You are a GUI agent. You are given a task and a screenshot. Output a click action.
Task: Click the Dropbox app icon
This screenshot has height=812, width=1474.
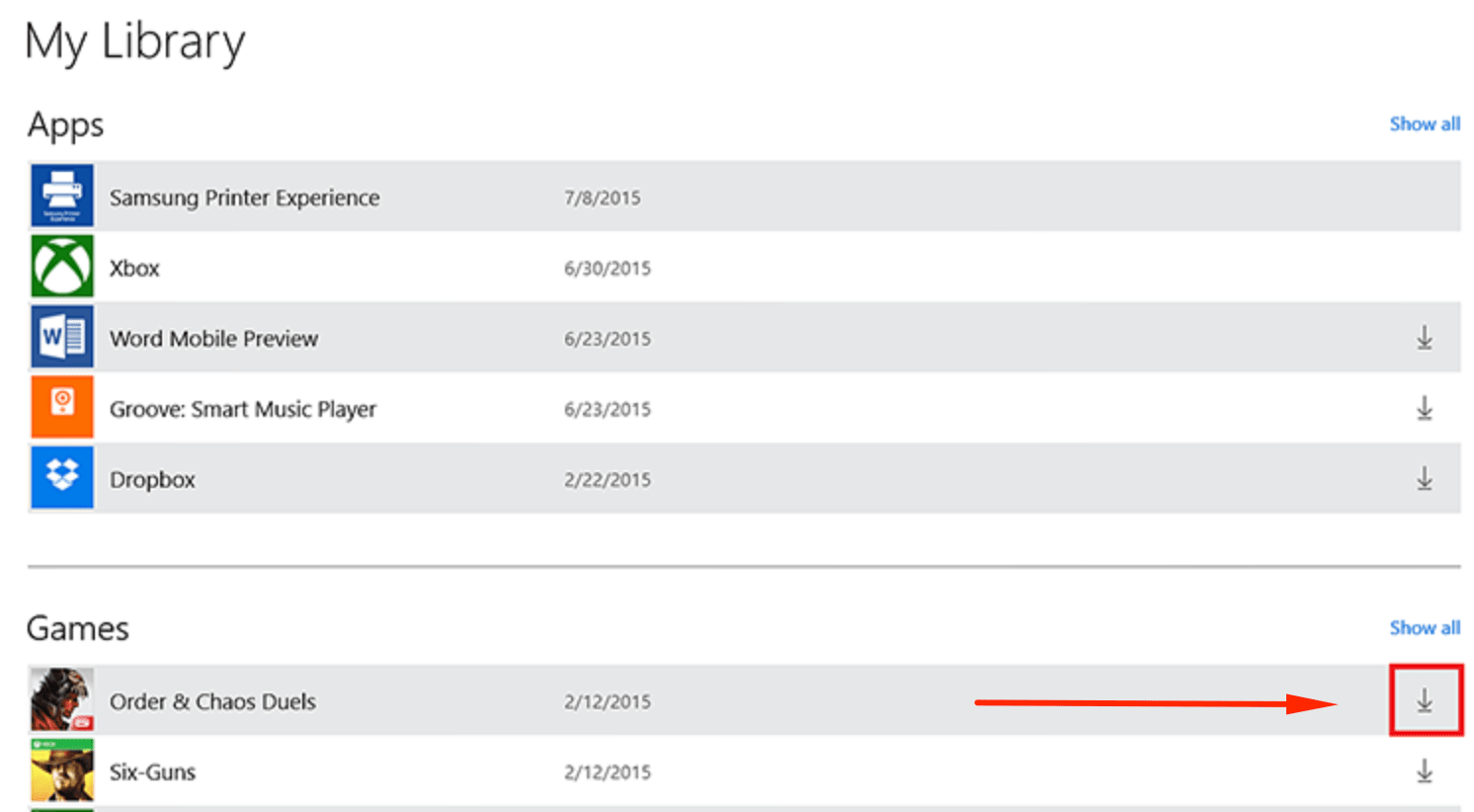[62, 478]
